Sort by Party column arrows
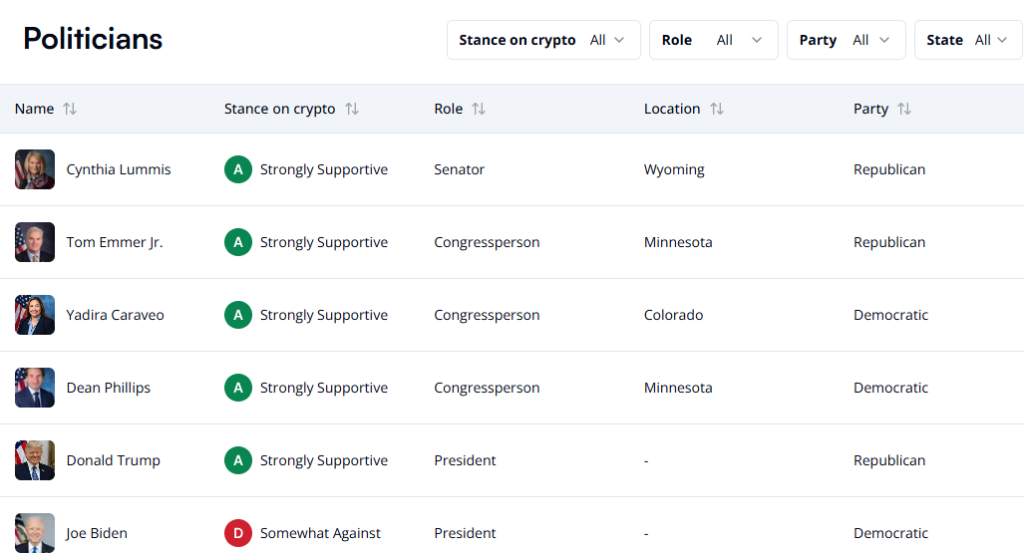Image resolution: width=1024 pixels, height=555 pixels. [904, 109]
